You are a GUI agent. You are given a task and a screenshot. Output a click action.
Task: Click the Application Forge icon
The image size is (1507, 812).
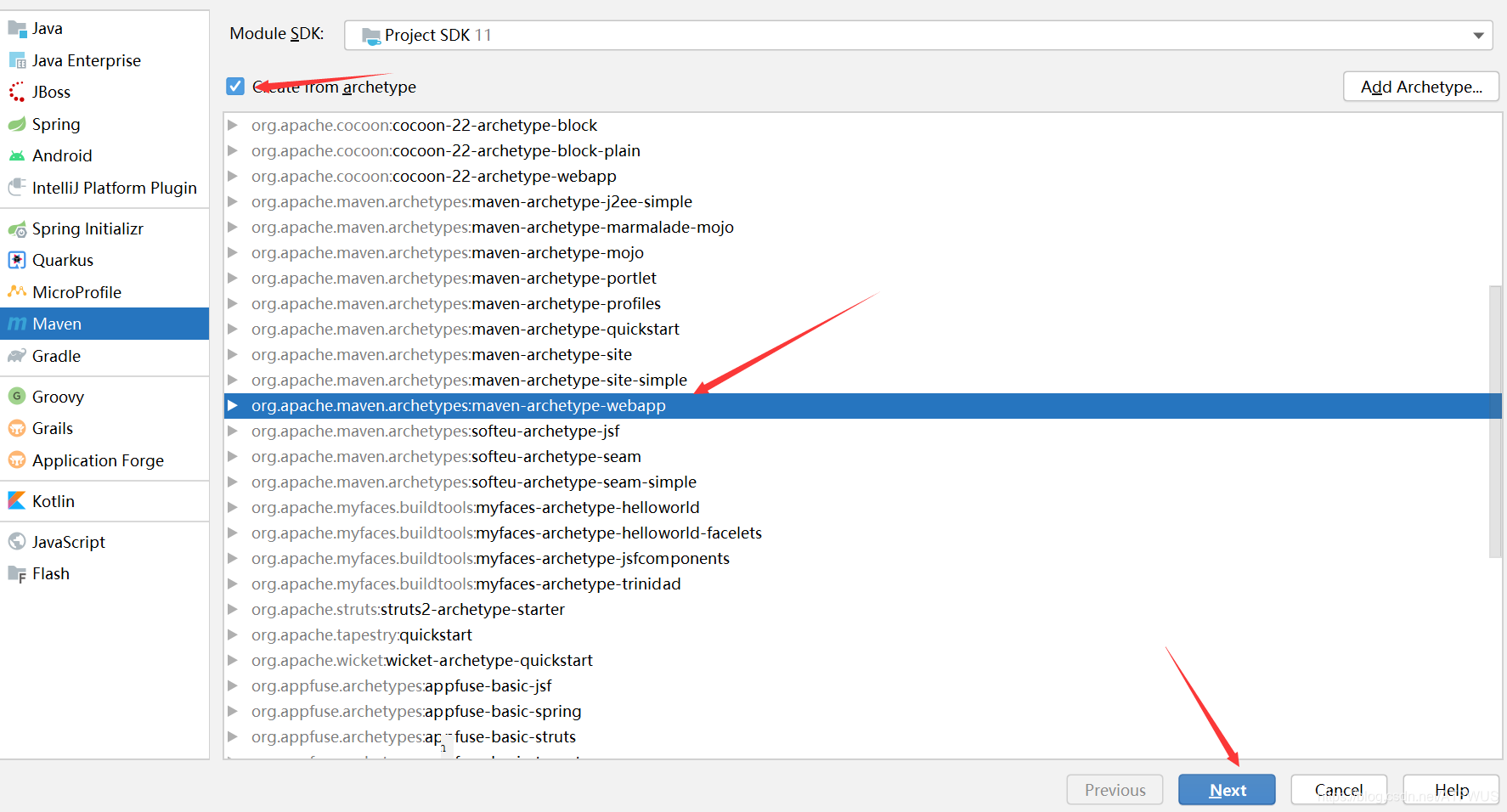(17, 460)
